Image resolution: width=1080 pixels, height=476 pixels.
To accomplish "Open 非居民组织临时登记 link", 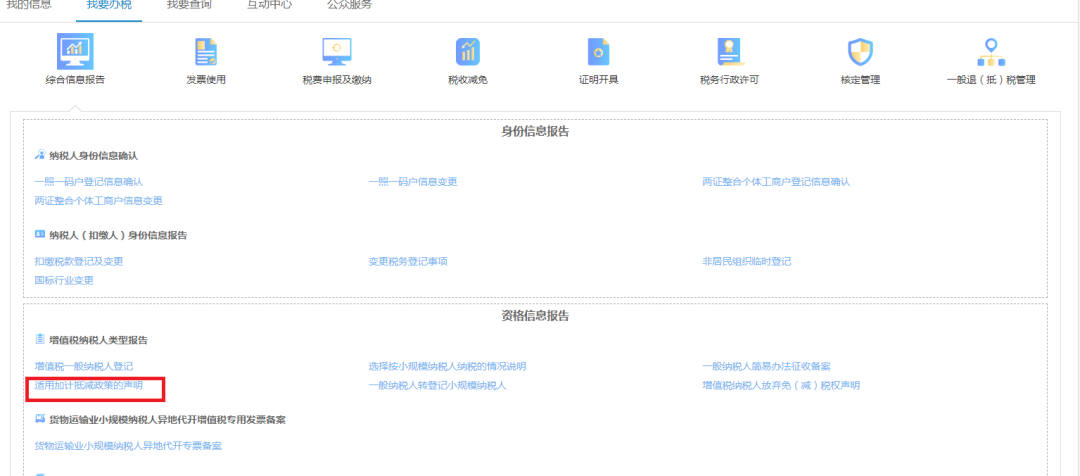I will click(747, 262).
